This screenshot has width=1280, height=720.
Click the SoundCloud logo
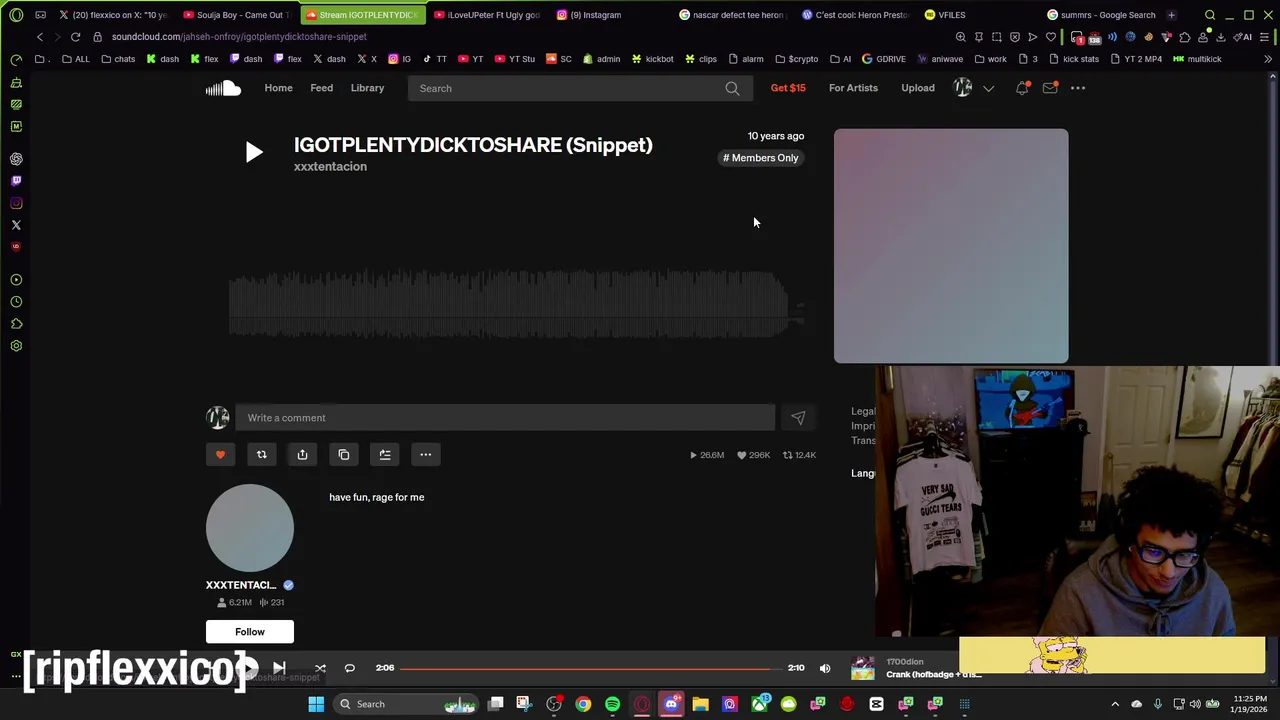pos(223,88)
